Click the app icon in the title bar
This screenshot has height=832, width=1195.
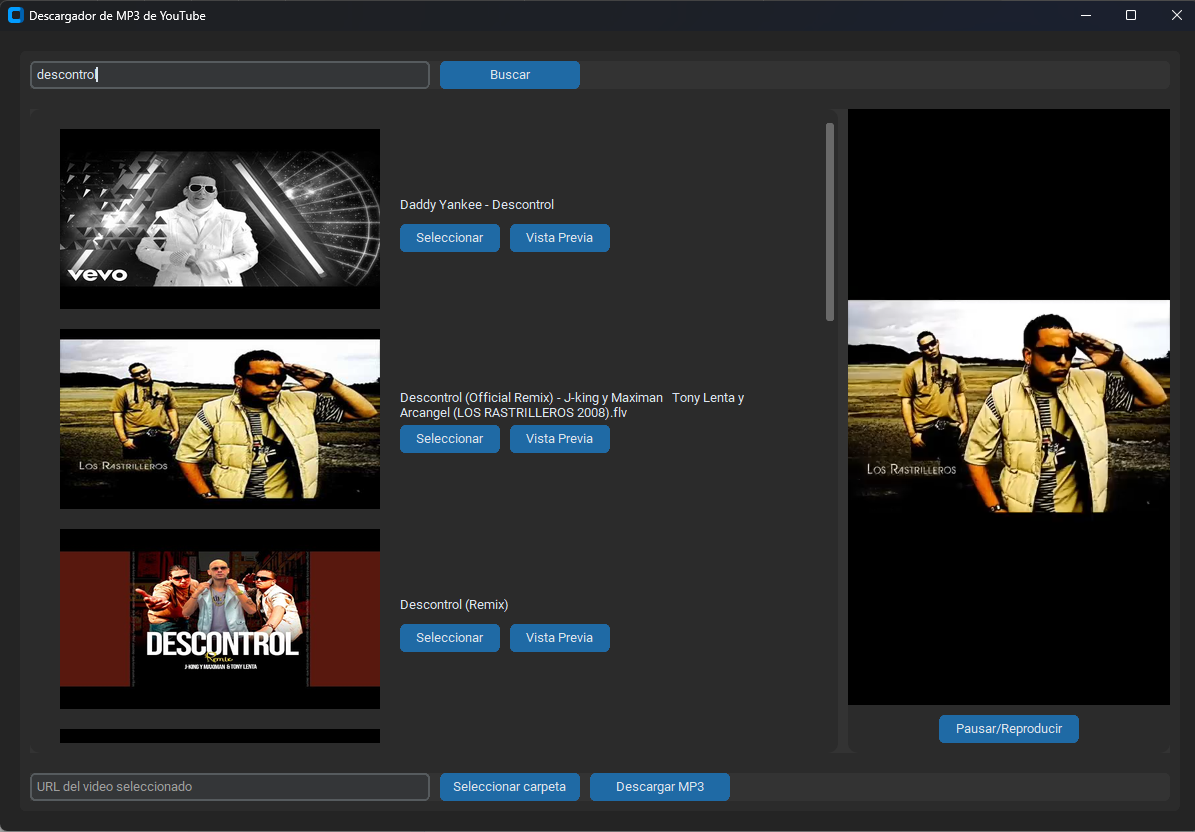(15, 15)
